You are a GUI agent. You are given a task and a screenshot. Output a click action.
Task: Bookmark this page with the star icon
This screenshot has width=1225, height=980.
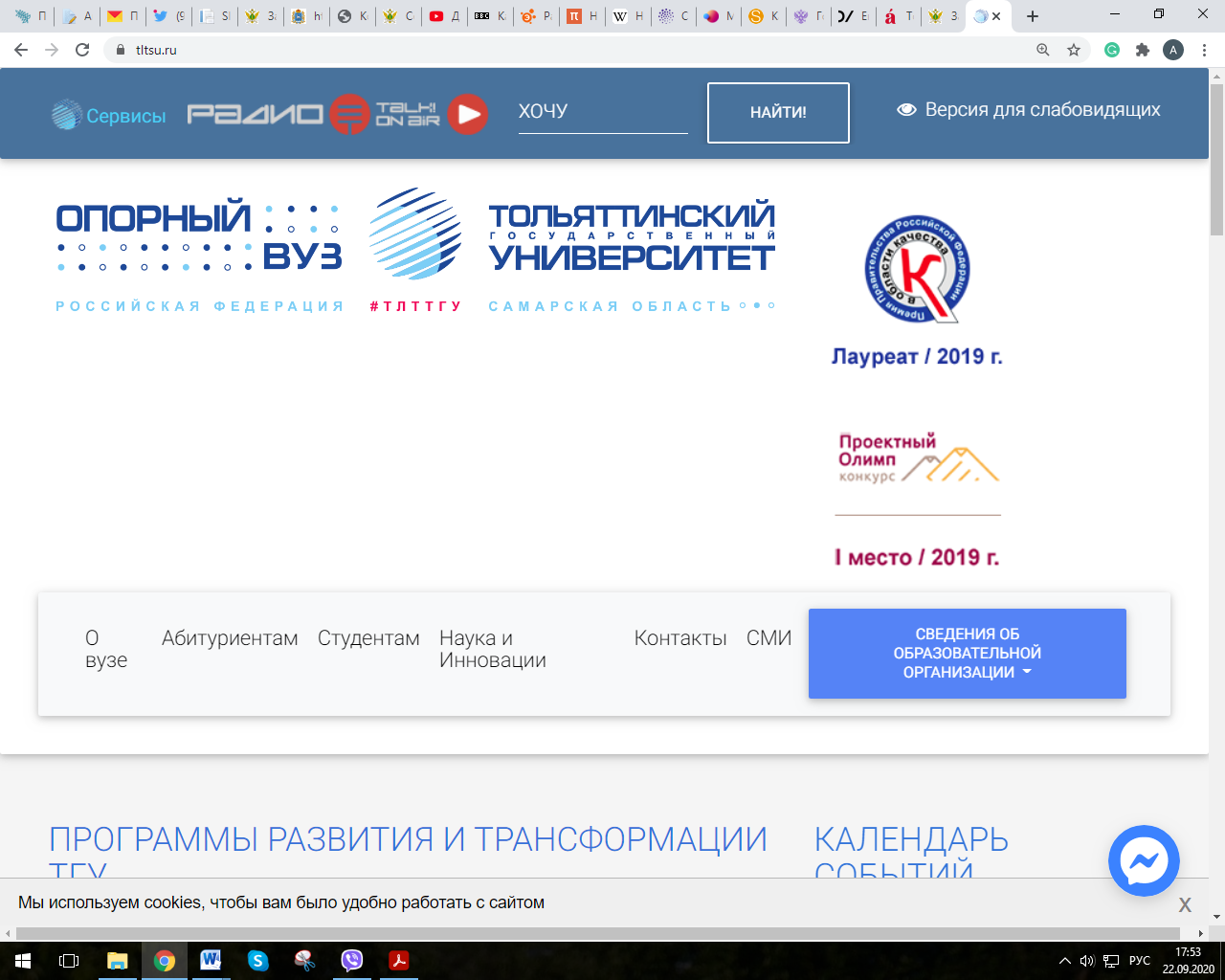click(x=1074, y=50)
